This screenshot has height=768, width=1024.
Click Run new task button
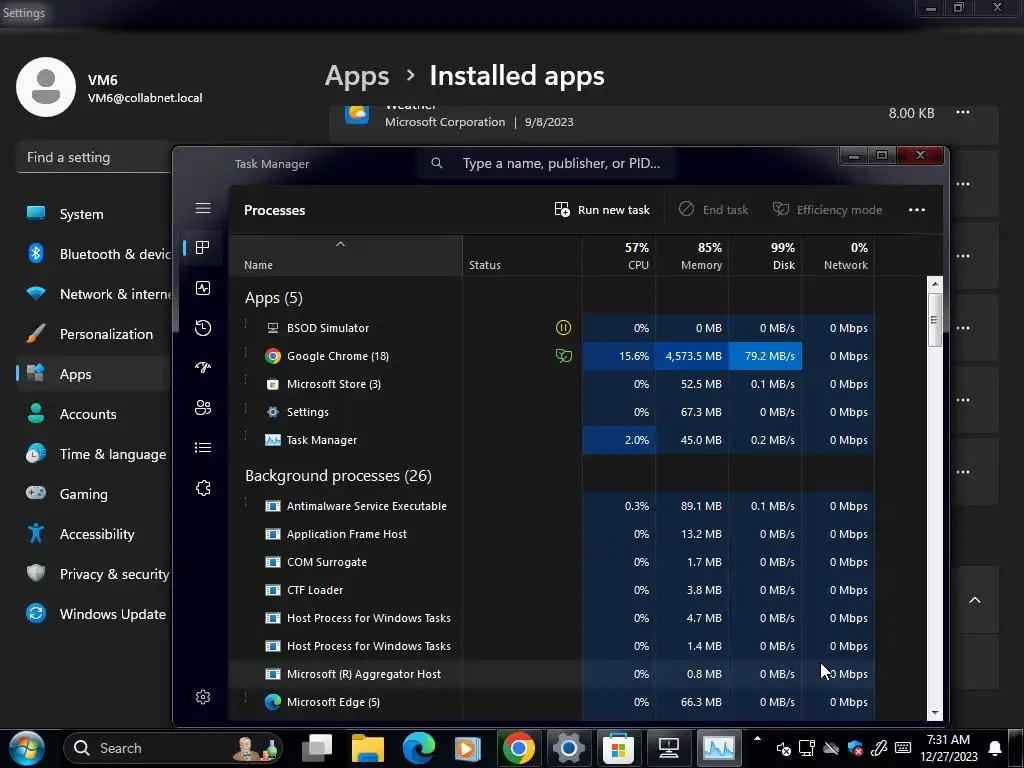pos(602,210)
